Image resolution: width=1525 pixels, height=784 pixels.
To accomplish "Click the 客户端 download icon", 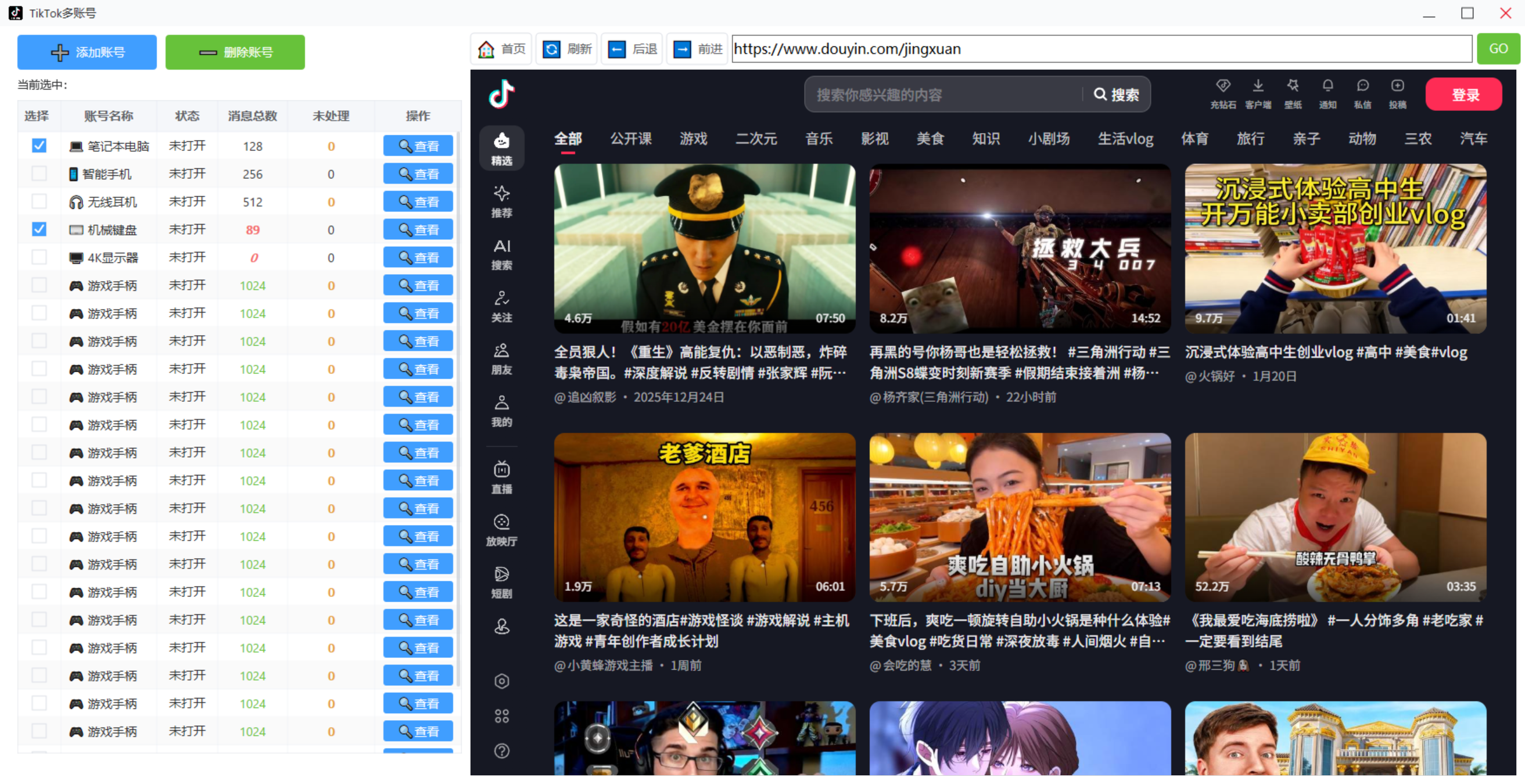I will (x=1257, y=93).
